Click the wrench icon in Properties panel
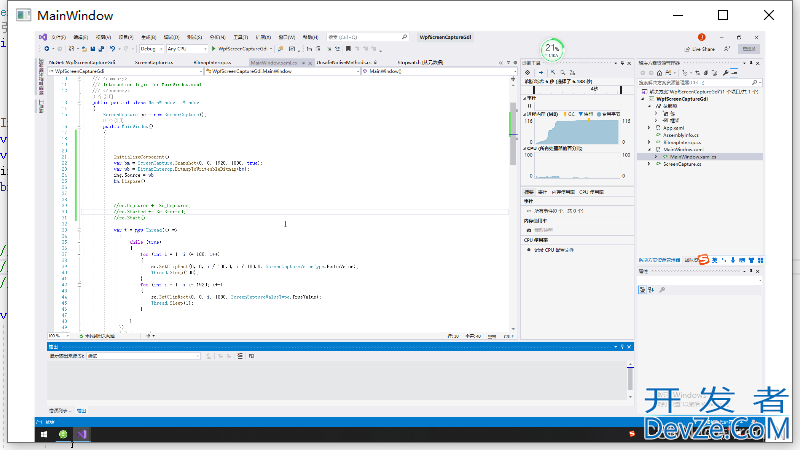The image size is (800, 450). 662,290
